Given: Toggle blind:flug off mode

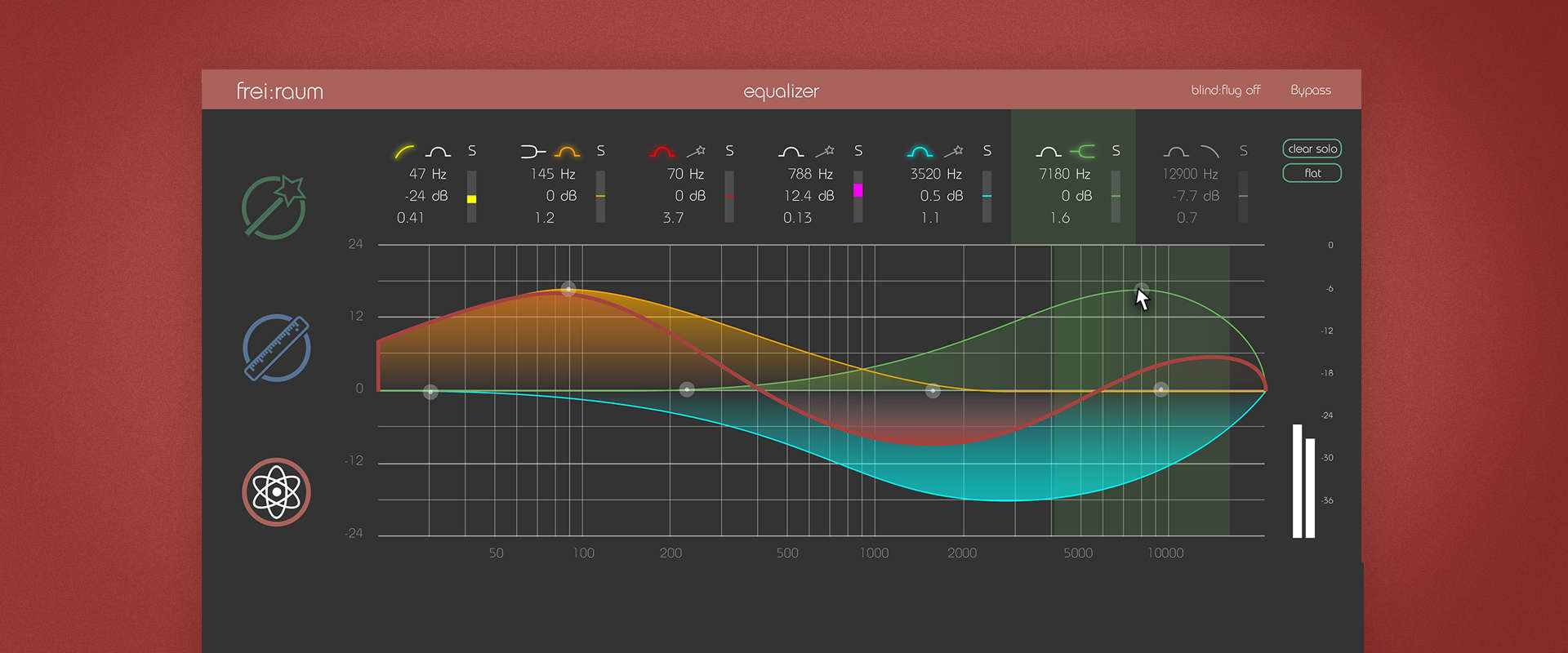Looking at the screenshot, I should (1225, 90).
